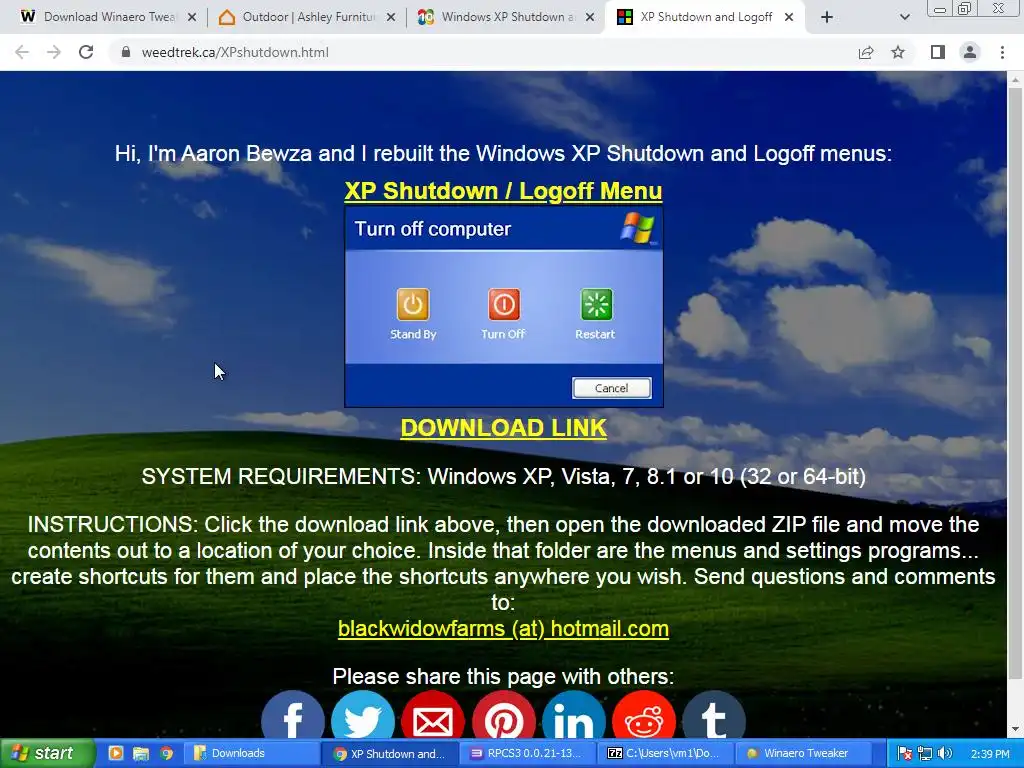Click the green Restart icon
Screen dimensions: 1024x768
click(x=596, y=304)
